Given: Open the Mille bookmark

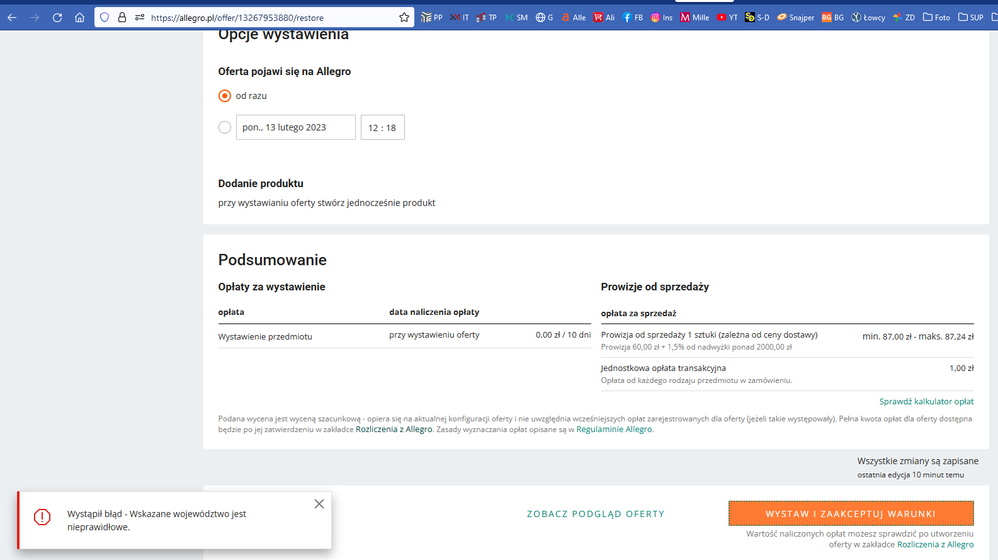Looking at the screenshot, I should [x=694, y=18].
